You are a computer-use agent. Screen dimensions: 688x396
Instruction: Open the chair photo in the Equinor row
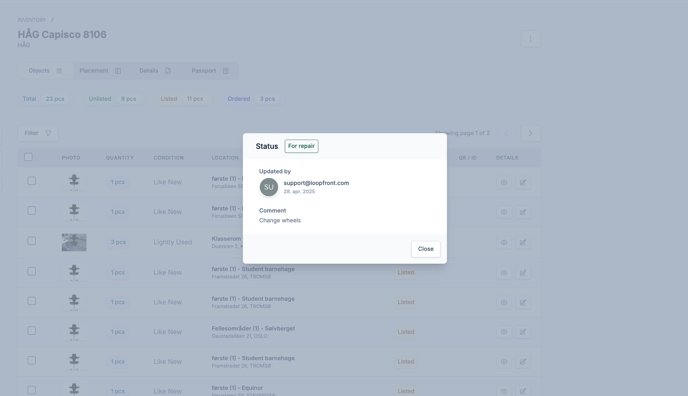74,389
